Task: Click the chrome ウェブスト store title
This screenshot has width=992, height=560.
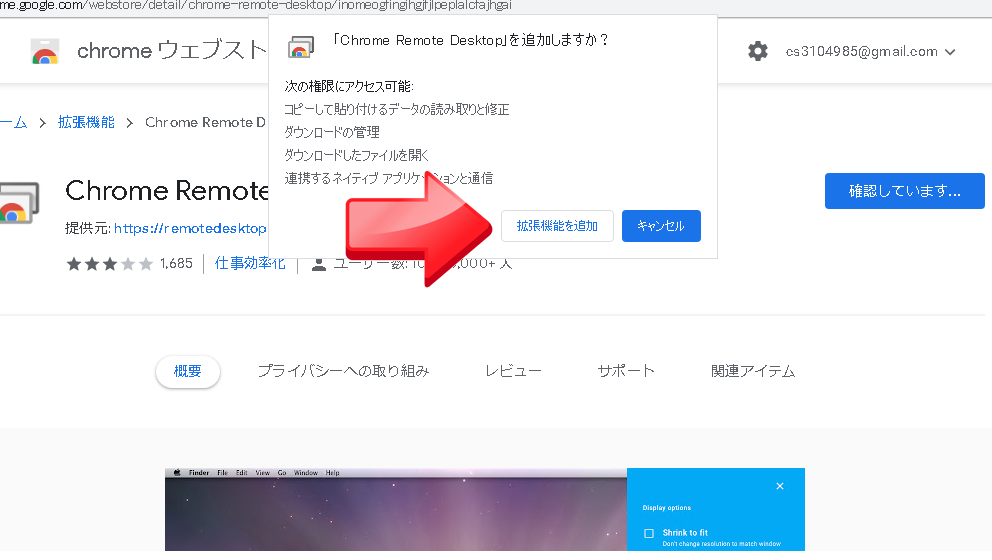Action: point(172,51)
